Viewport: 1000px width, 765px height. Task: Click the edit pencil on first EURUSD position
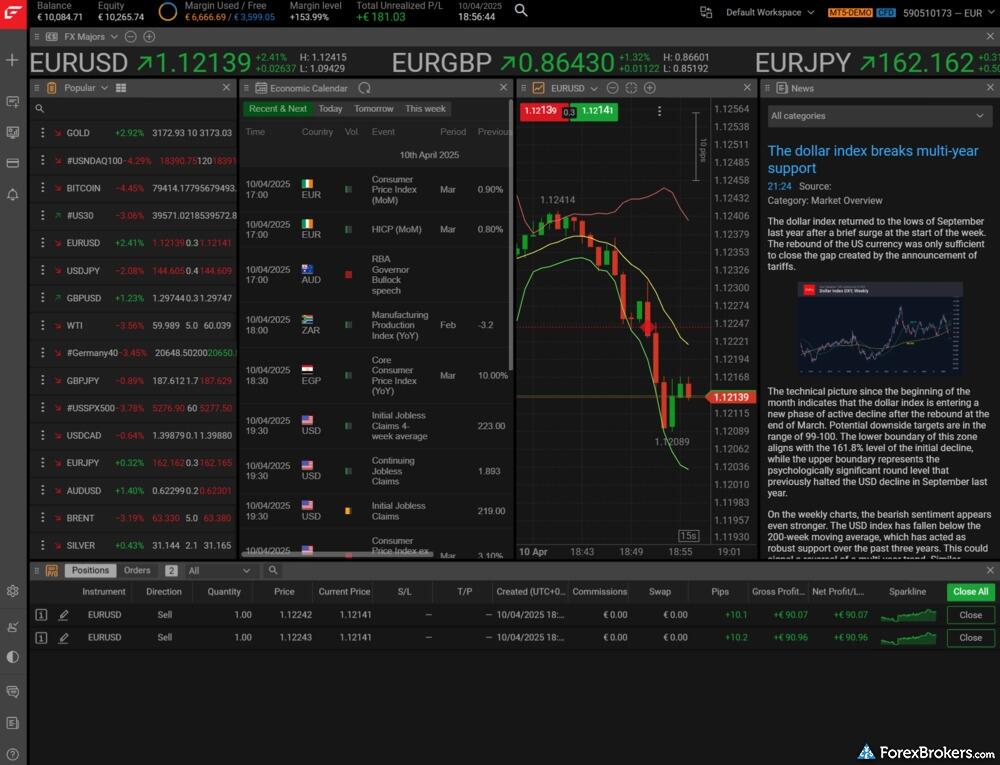click(64, 615)
